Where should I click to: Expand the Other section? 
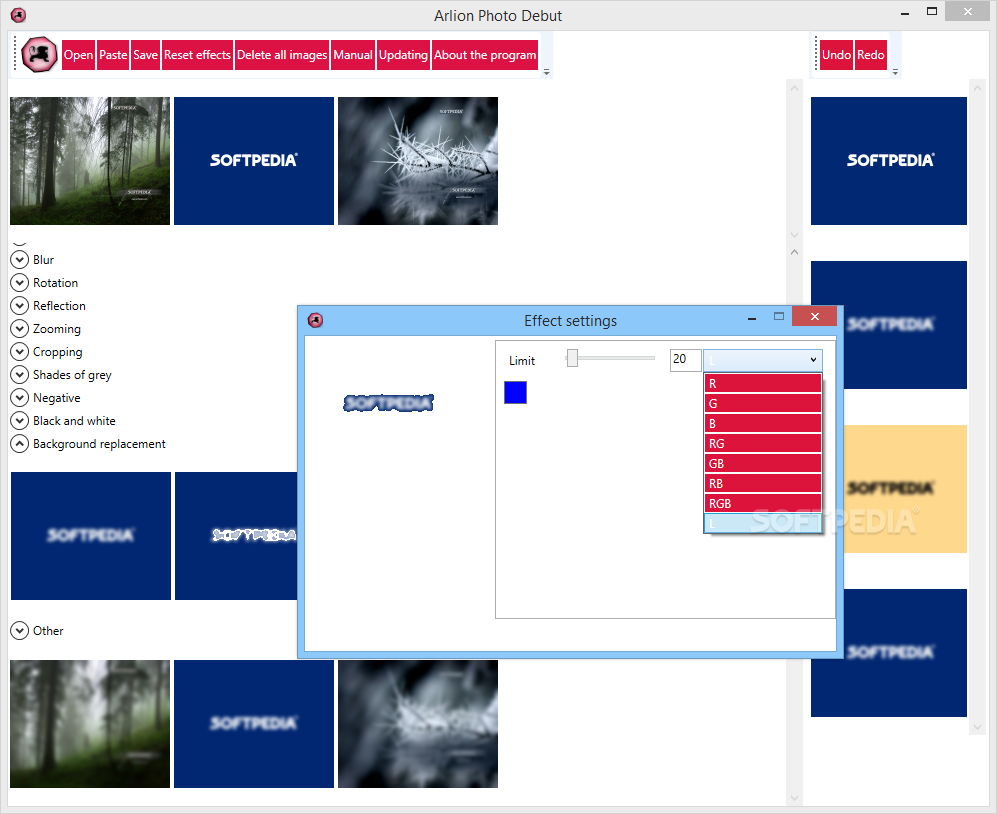point(20,630)
